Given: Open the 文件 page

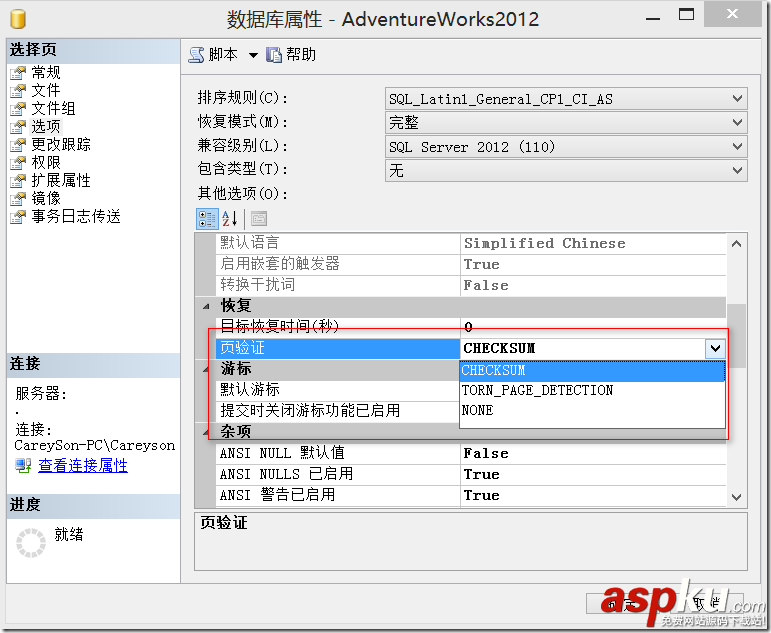Looking at the screenshot, I should (46, 90).
